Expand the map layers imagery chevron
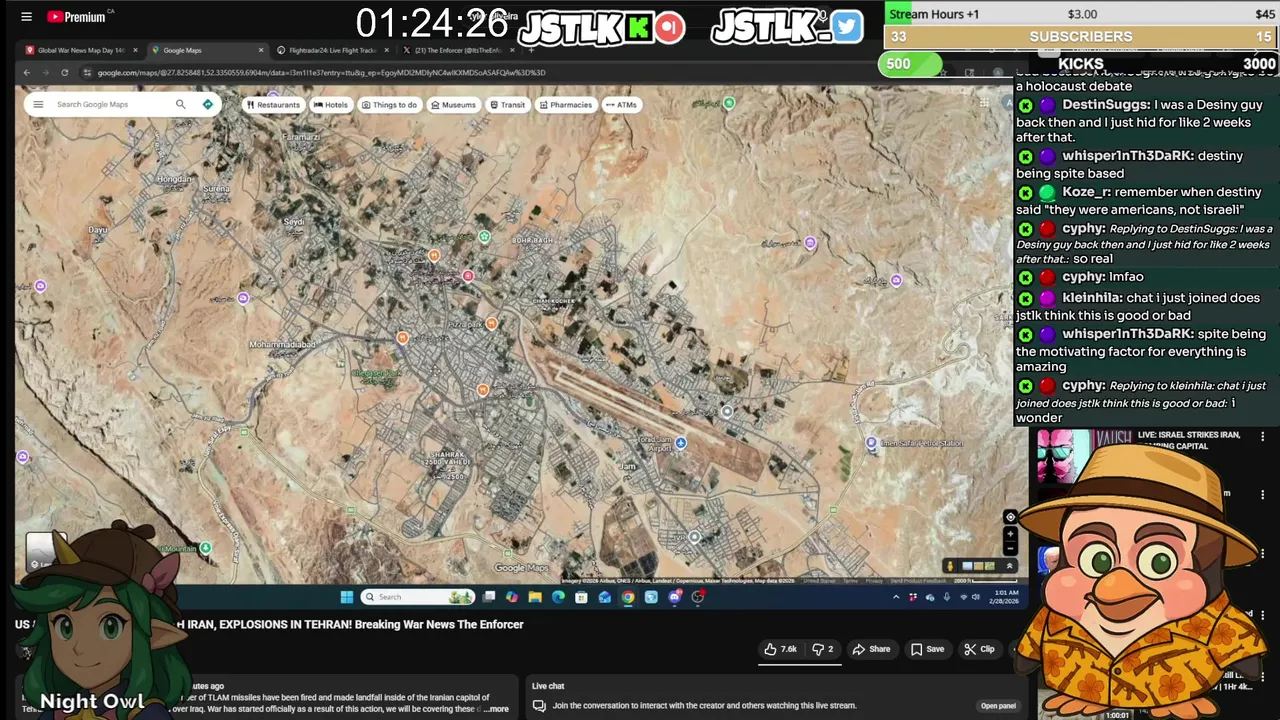The image size is (1280, 720). tap(1008, 566)
